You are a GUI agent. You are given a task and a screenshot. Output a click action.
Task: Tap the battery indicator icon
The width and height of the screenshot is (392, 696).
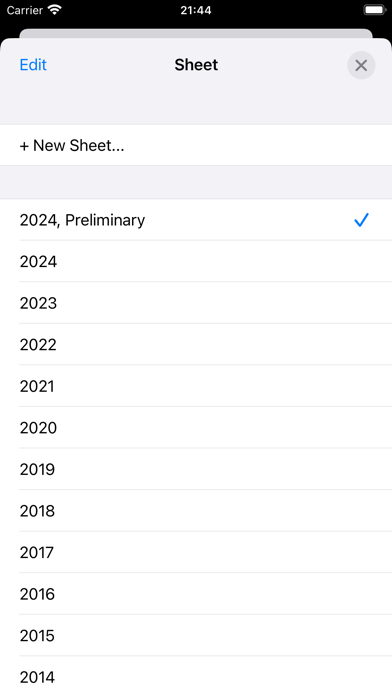(375, 10)
